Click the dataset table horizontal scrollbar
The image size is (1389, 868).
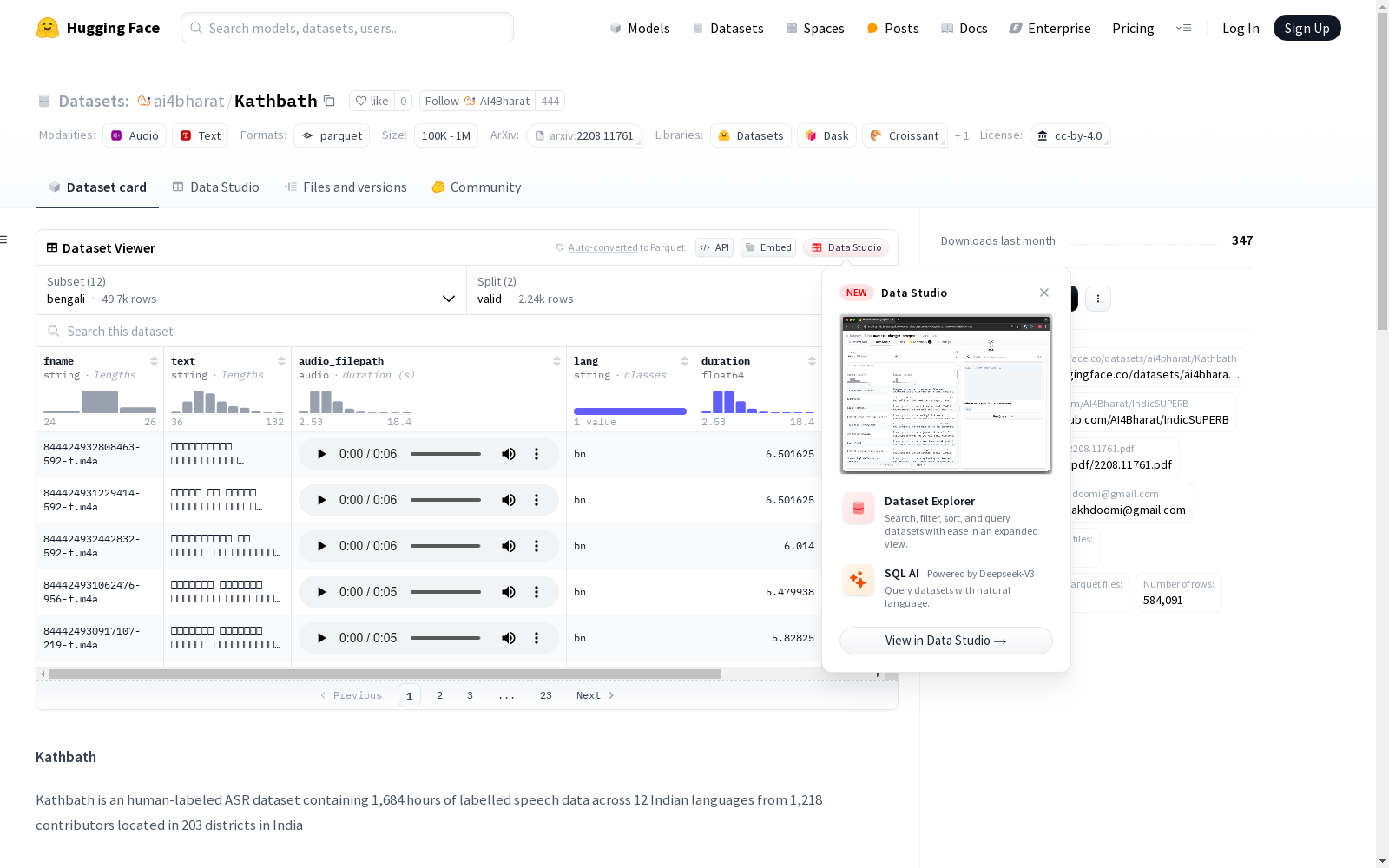(x=385, y=674)
